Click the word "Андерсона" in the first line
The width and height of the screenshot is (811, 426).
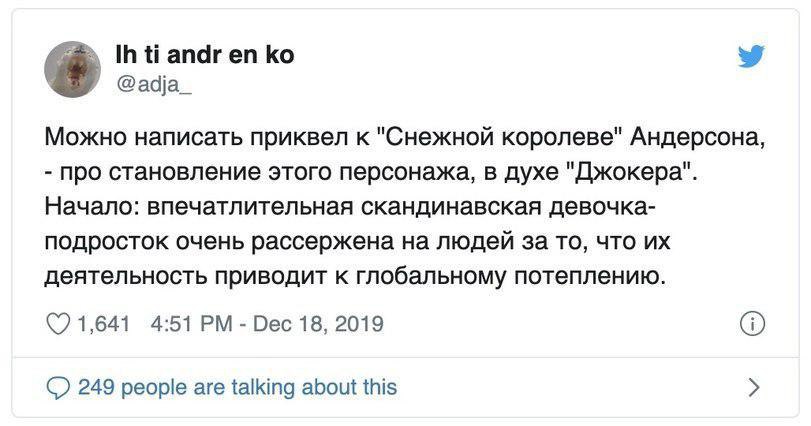pos(696,139)
